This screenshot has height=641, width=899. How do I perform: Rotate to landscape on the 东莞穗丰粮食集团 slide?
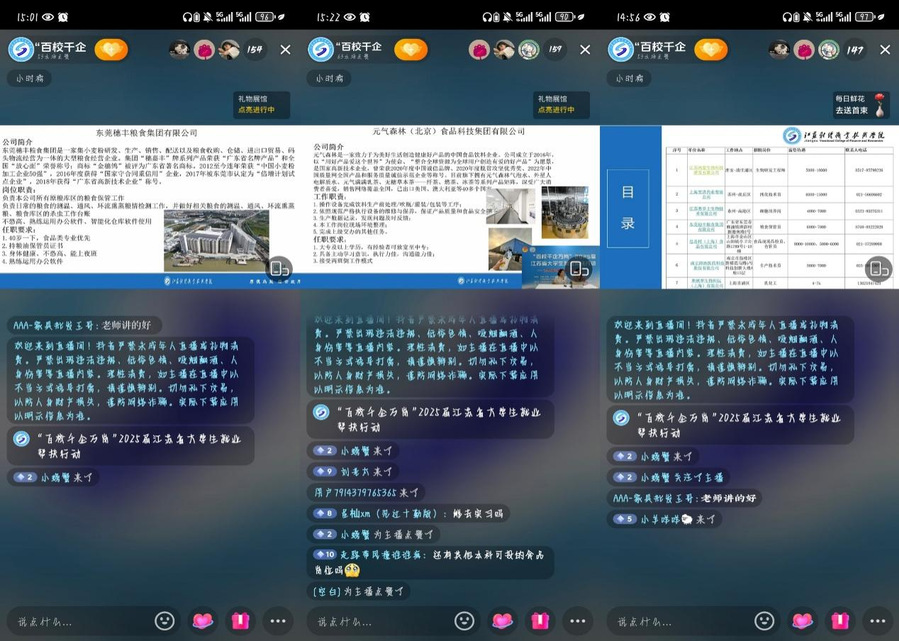[279, 268]
